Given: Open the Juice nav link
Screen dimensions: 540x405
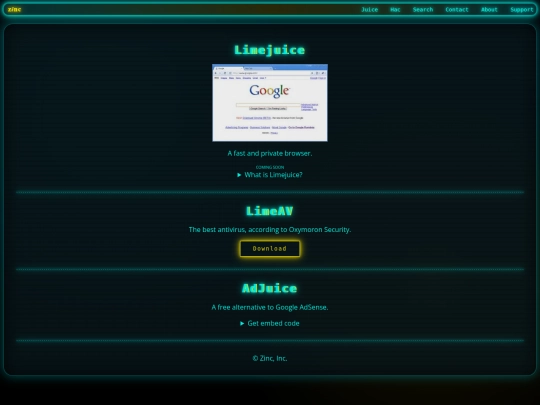Looking at the screenshot, I should point(370,10).
